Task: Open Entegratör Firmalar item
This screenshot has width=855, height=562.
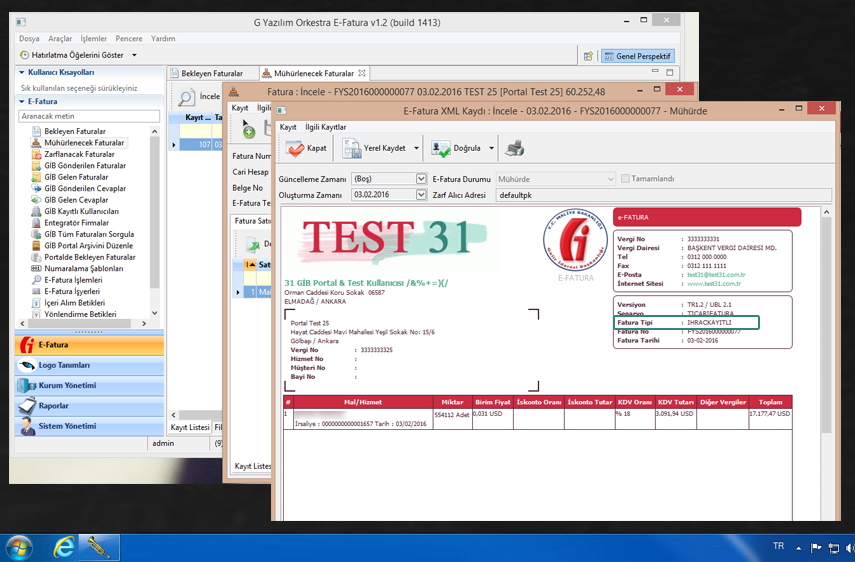Action: [x=76, y=222]
